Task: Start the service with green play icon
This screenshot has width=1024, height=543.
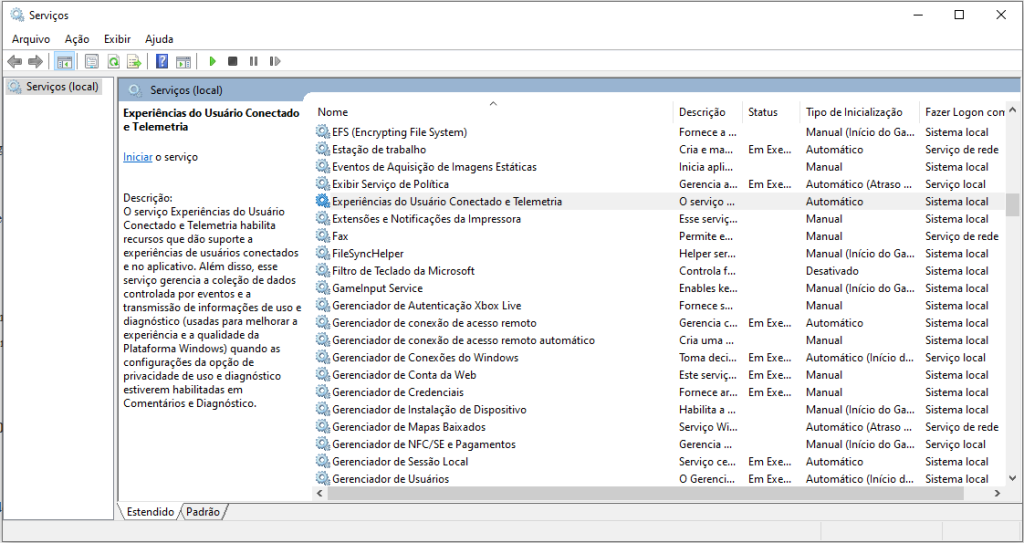Action: coord(212,61)
